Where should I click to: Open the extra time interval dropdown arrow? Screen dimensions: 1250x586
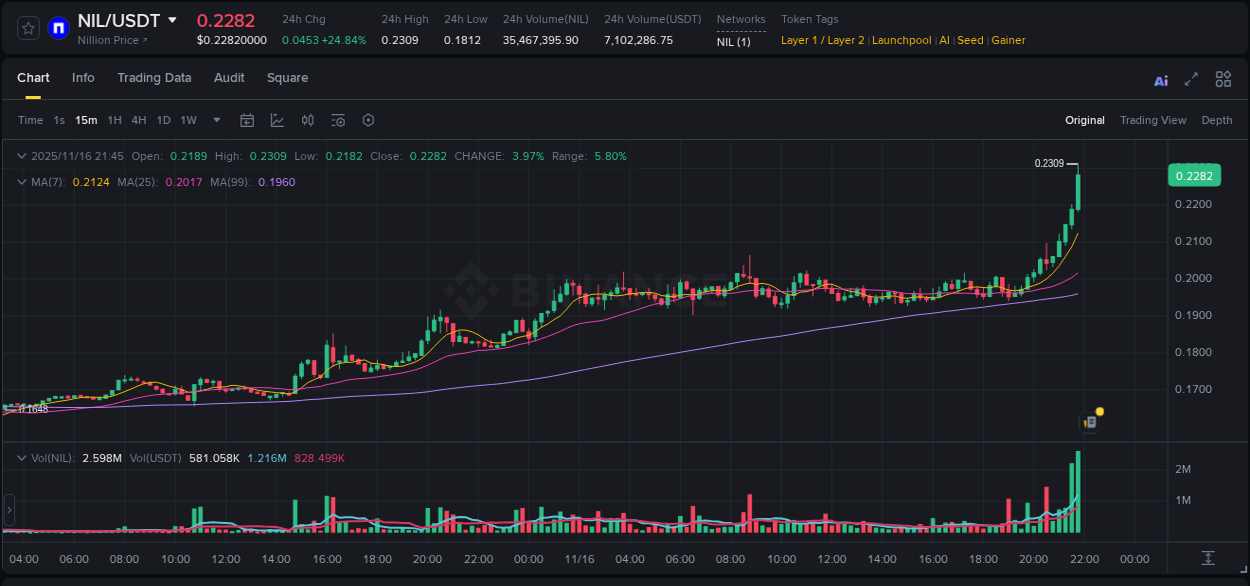tap(215, 120)
